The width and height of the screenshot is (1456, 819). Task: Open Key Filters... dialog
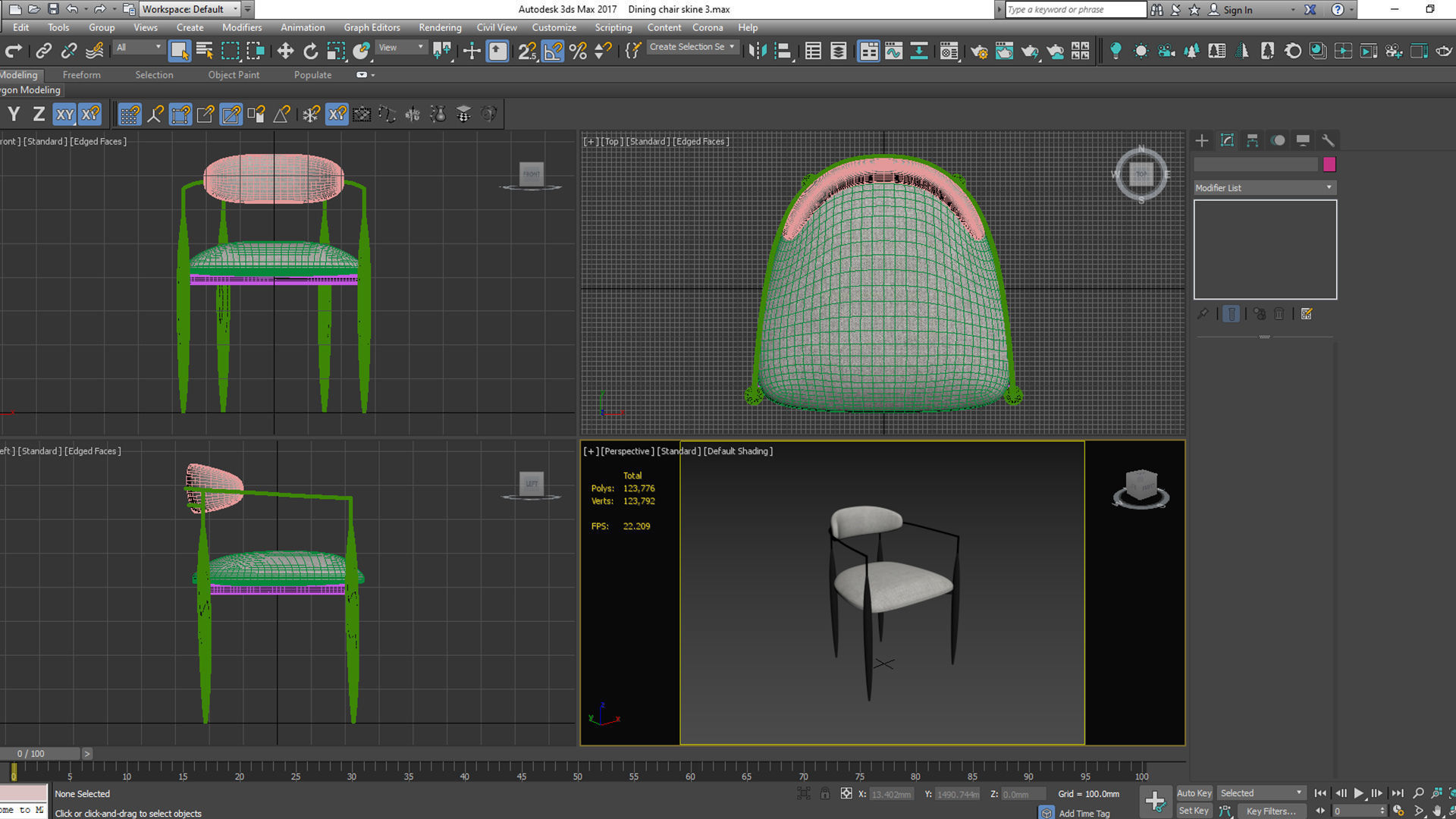click(1271, 811)
